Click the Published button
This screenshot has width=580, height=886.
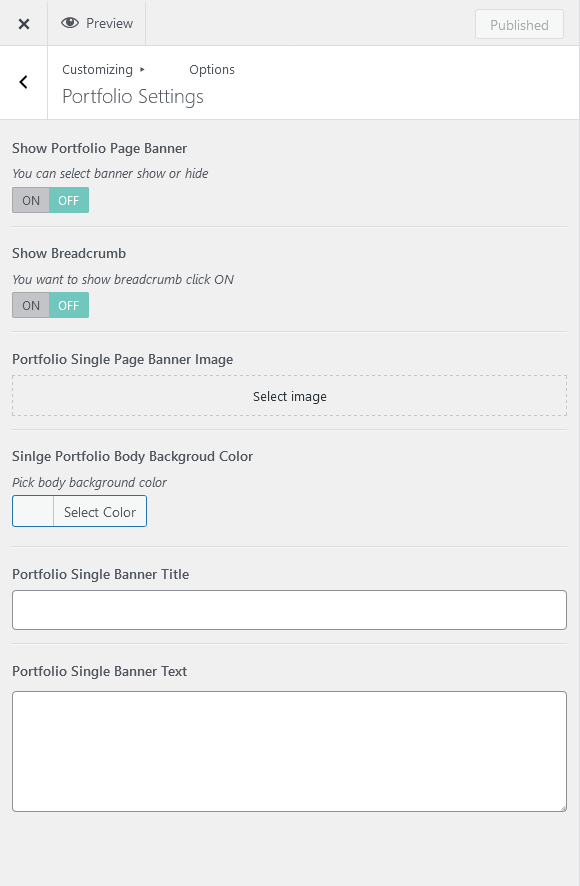[x=519, y=24]
